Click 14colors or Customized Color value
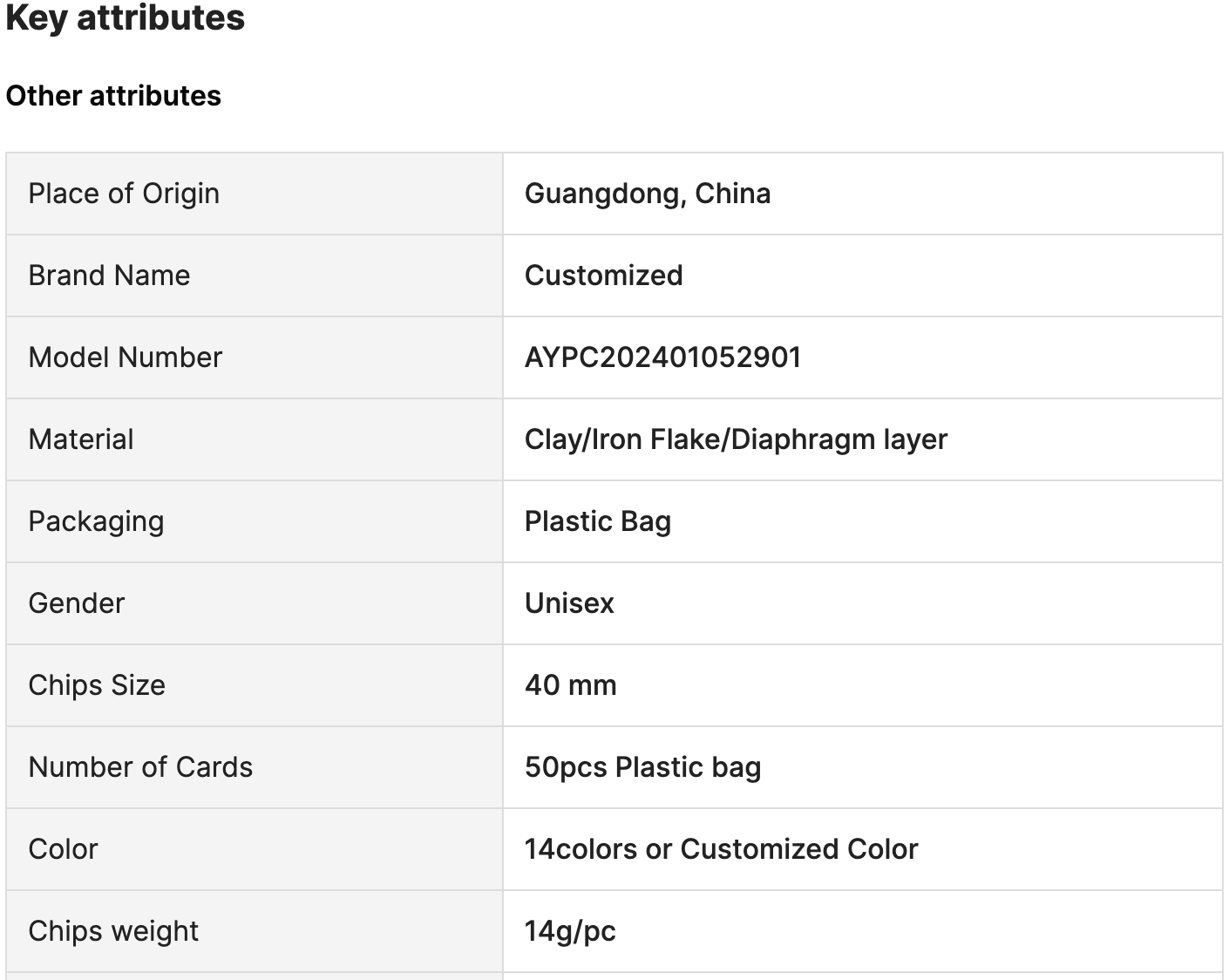 coord(721,849)
